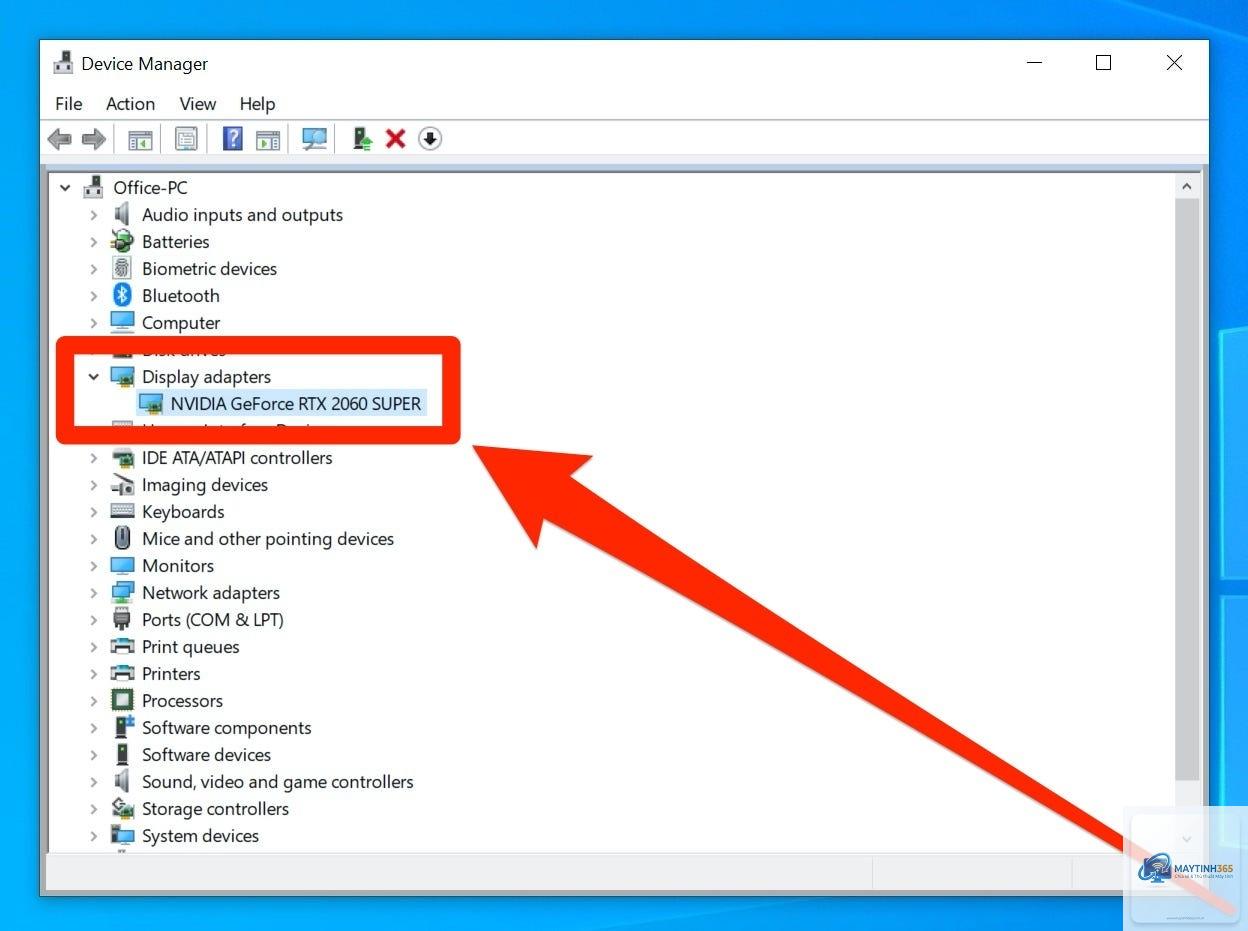Expand the Ports (COM & LPT) chevron
1248x931 pixels.
point(93,619)
